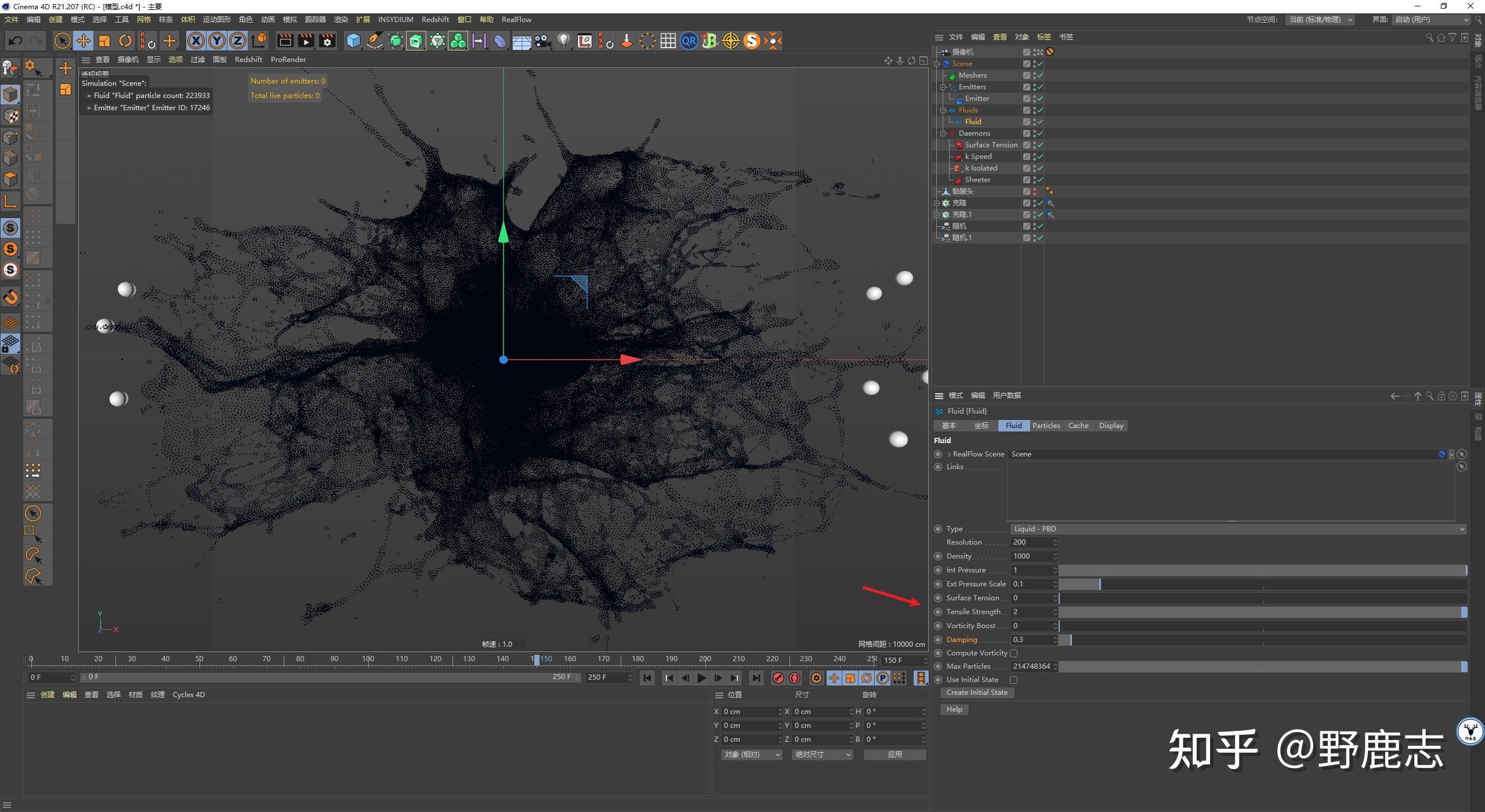Click the Help button

pos(954,709)
